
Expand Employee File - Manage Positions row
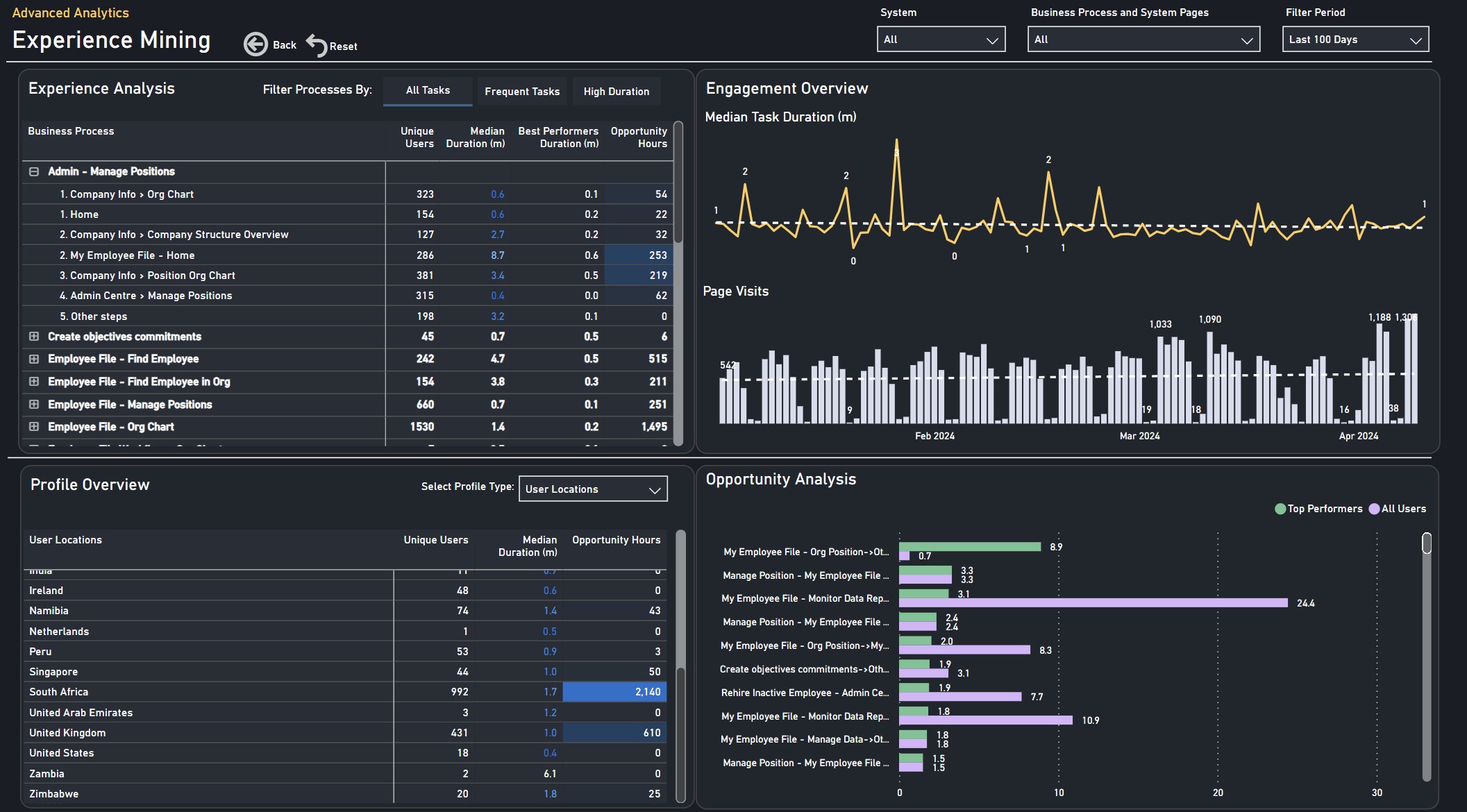(x=33, y=405)
